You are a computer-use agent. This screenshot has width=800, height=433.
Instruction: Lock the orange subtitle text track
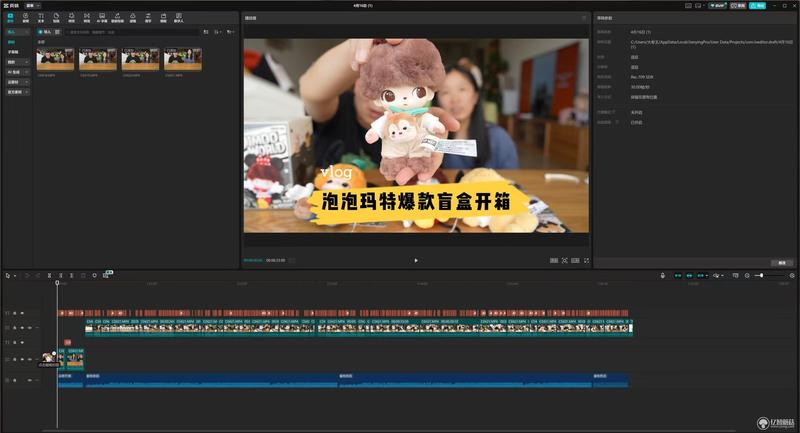15,313
